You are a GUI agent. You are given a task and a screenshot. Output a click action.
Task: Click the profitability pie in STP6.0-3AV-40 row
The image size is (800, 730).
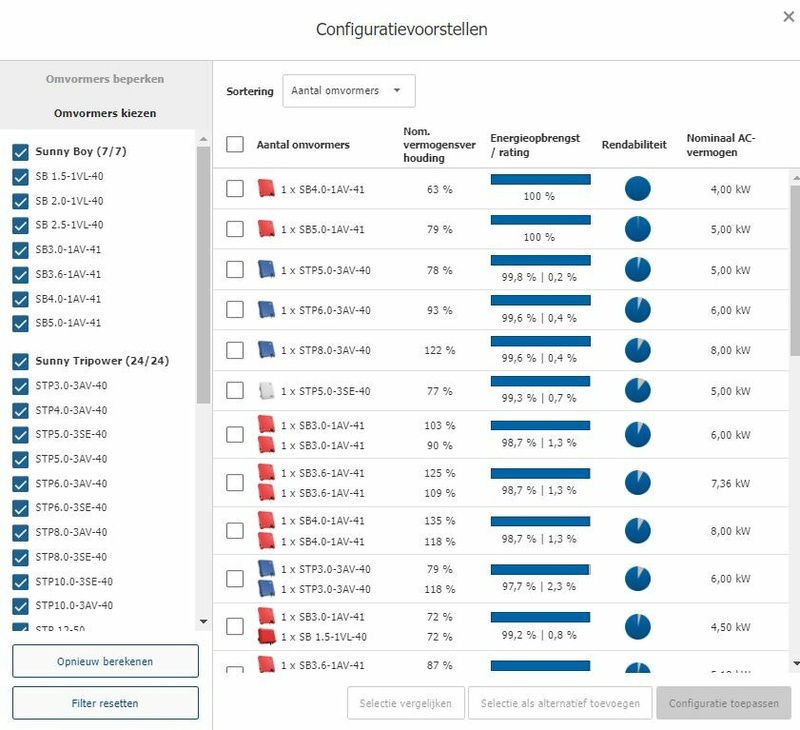(637, 310)
